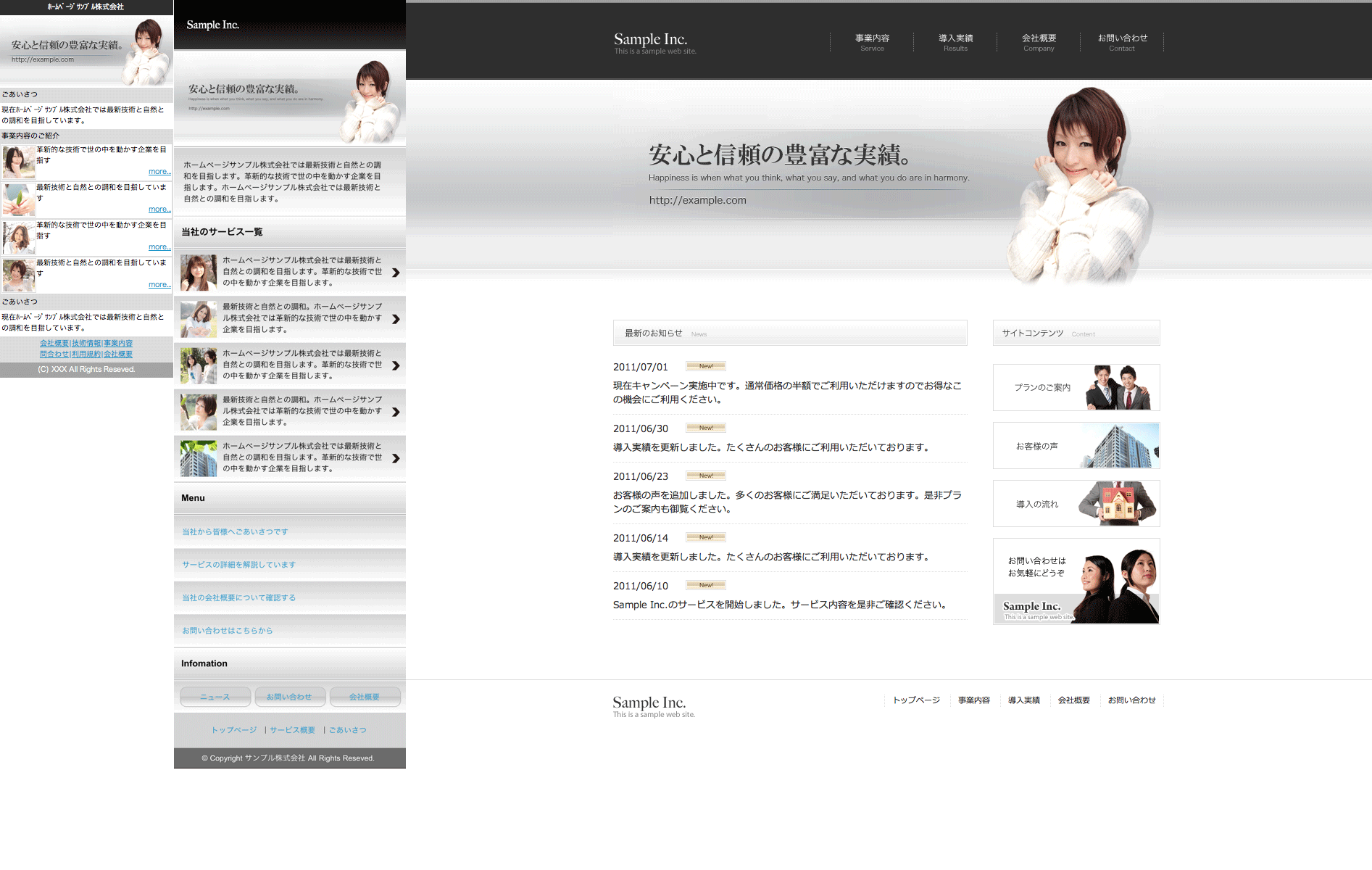Click the first service row chevron arrow
The image size is (1372, 870).
pos(396,273)
